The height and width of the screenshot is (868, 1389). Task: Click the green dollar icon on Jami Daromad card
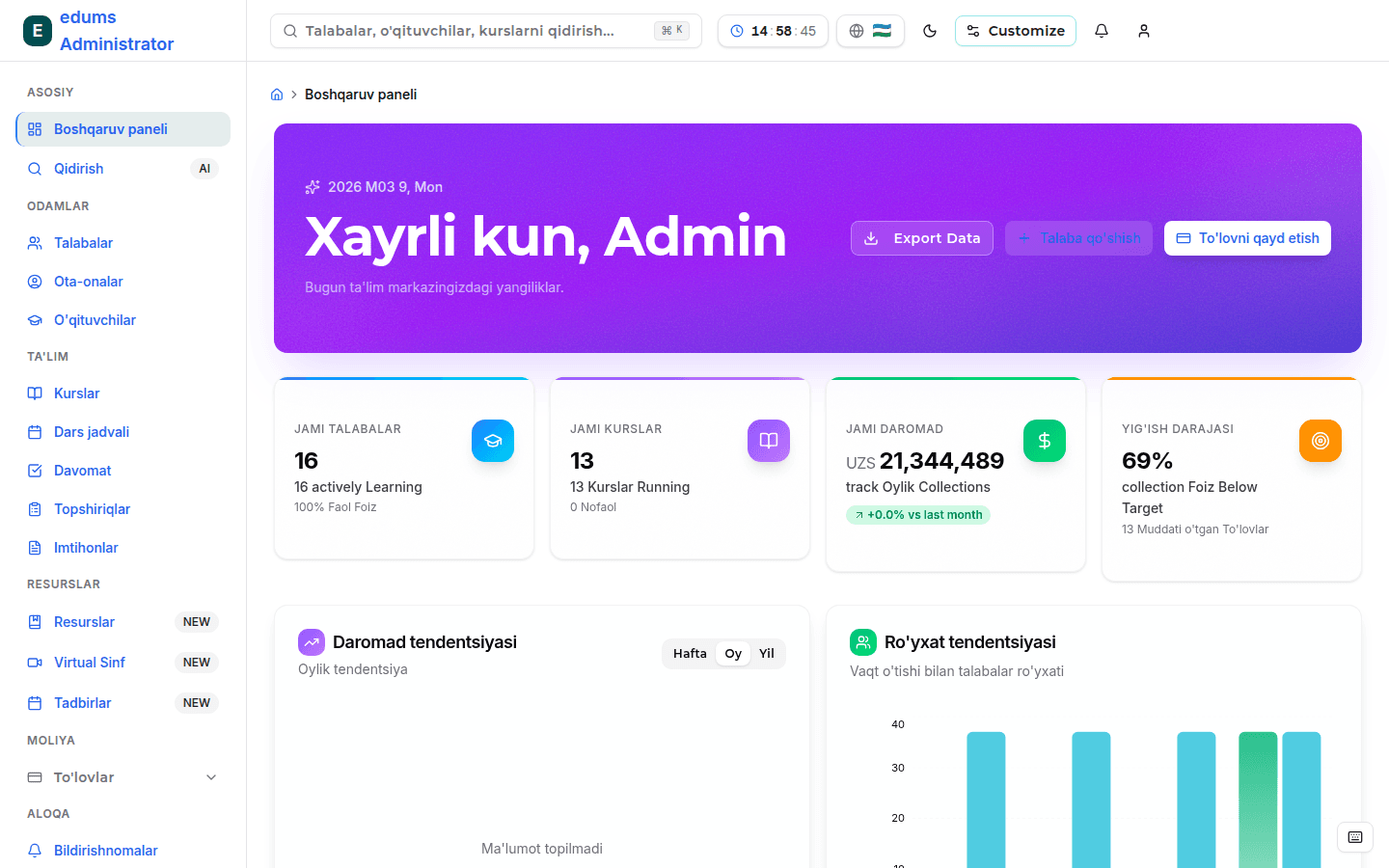pos(1045,441)
